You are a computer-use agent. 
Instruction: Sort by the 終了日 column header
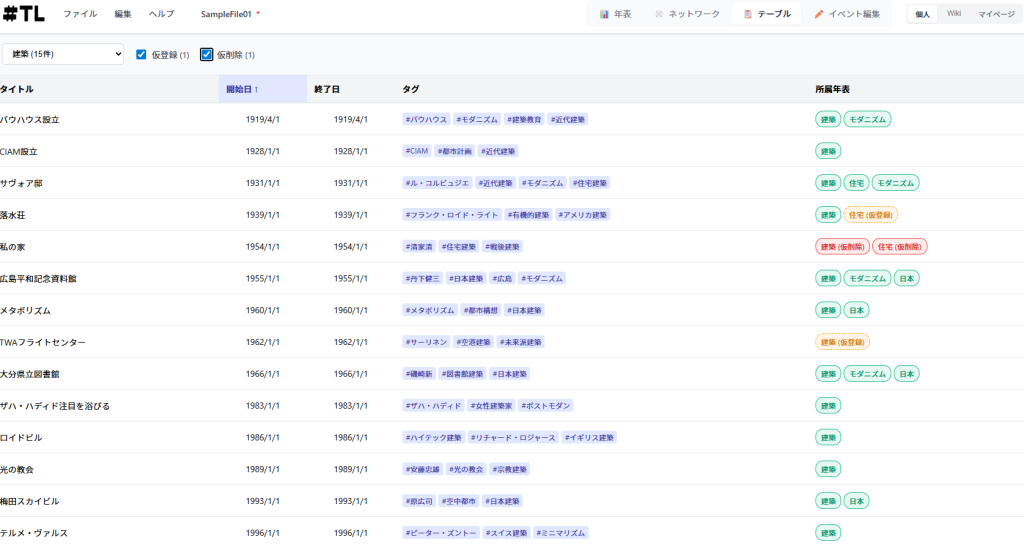click(x=327, y=89)
